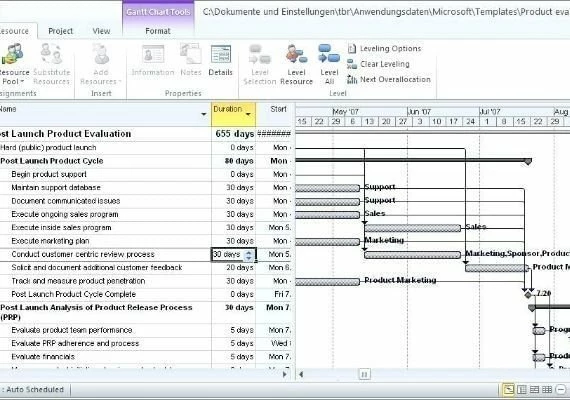
Task: Click the Add Resources icon
Action: click(x=101, y=65)
